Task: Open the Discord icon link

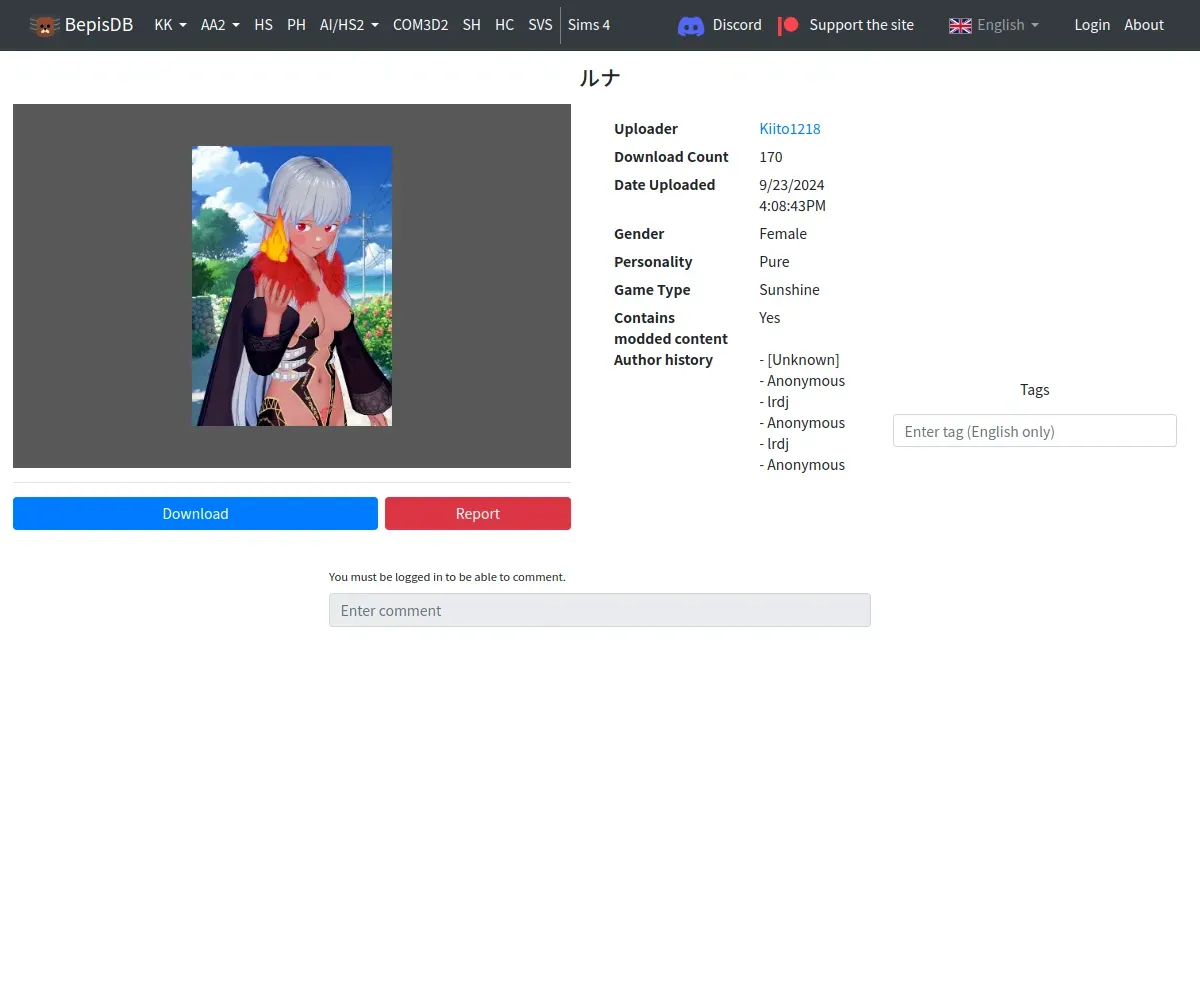Action: coord(691,25)
